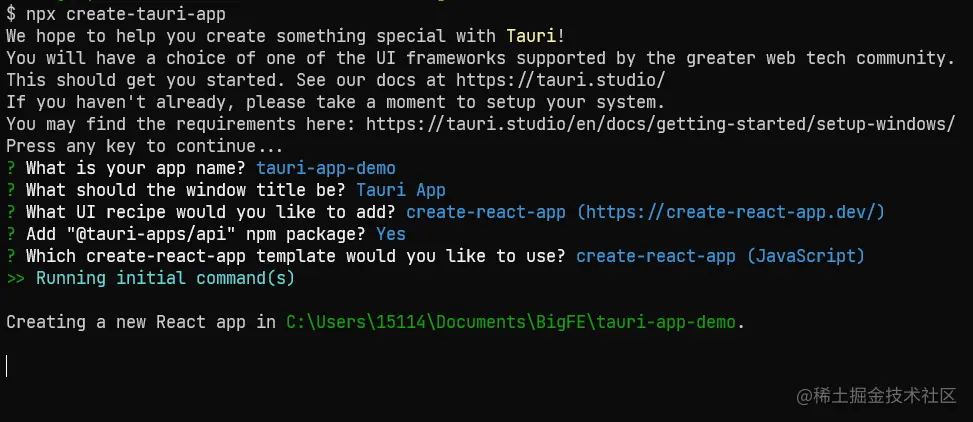Click the green tauri-app-demo folder path
This screenshot has width=973, height=422.
tap(510, 322)
